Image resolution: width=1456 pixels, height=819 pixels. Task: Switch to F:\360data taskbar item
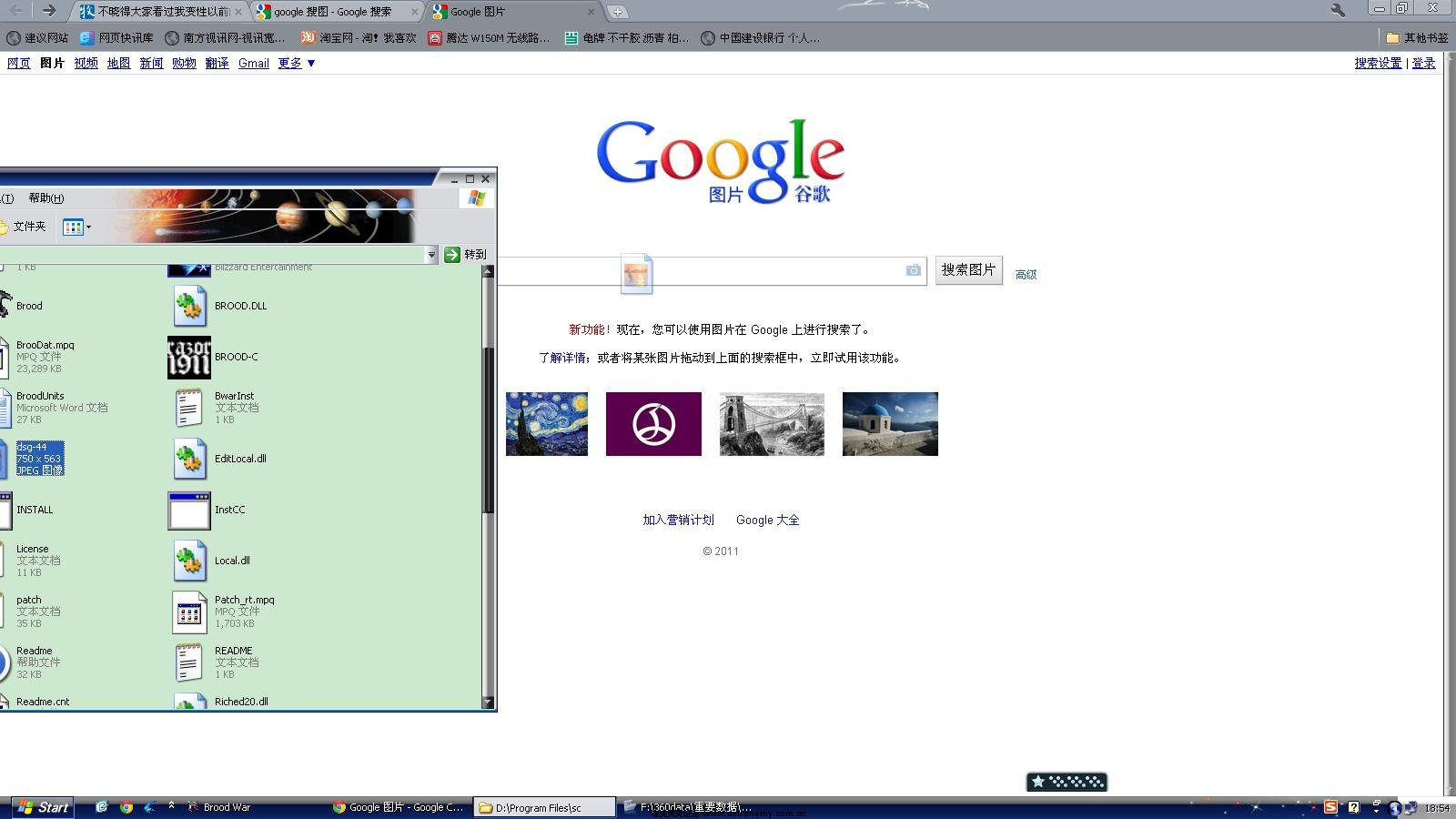coord(689,807)
